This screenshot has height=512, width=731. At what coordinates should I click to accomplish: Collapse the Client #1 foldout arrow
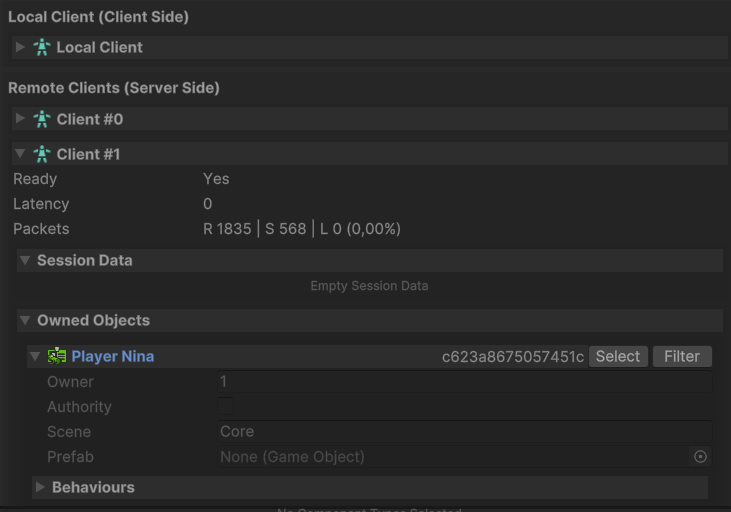(20, 153)
